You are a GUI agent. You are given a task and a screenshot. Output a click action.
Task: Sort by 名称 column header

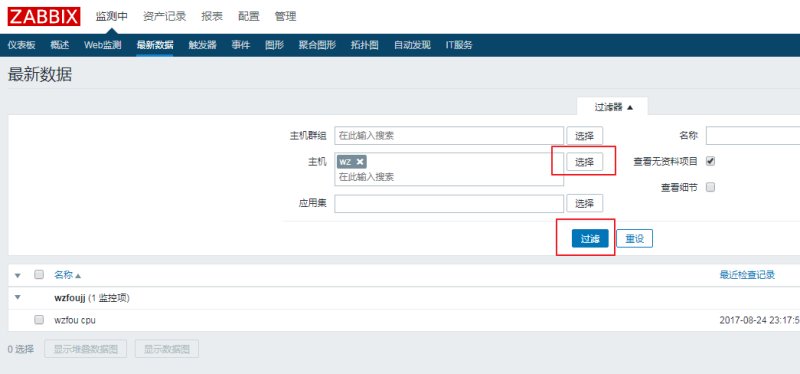[67, 275]
